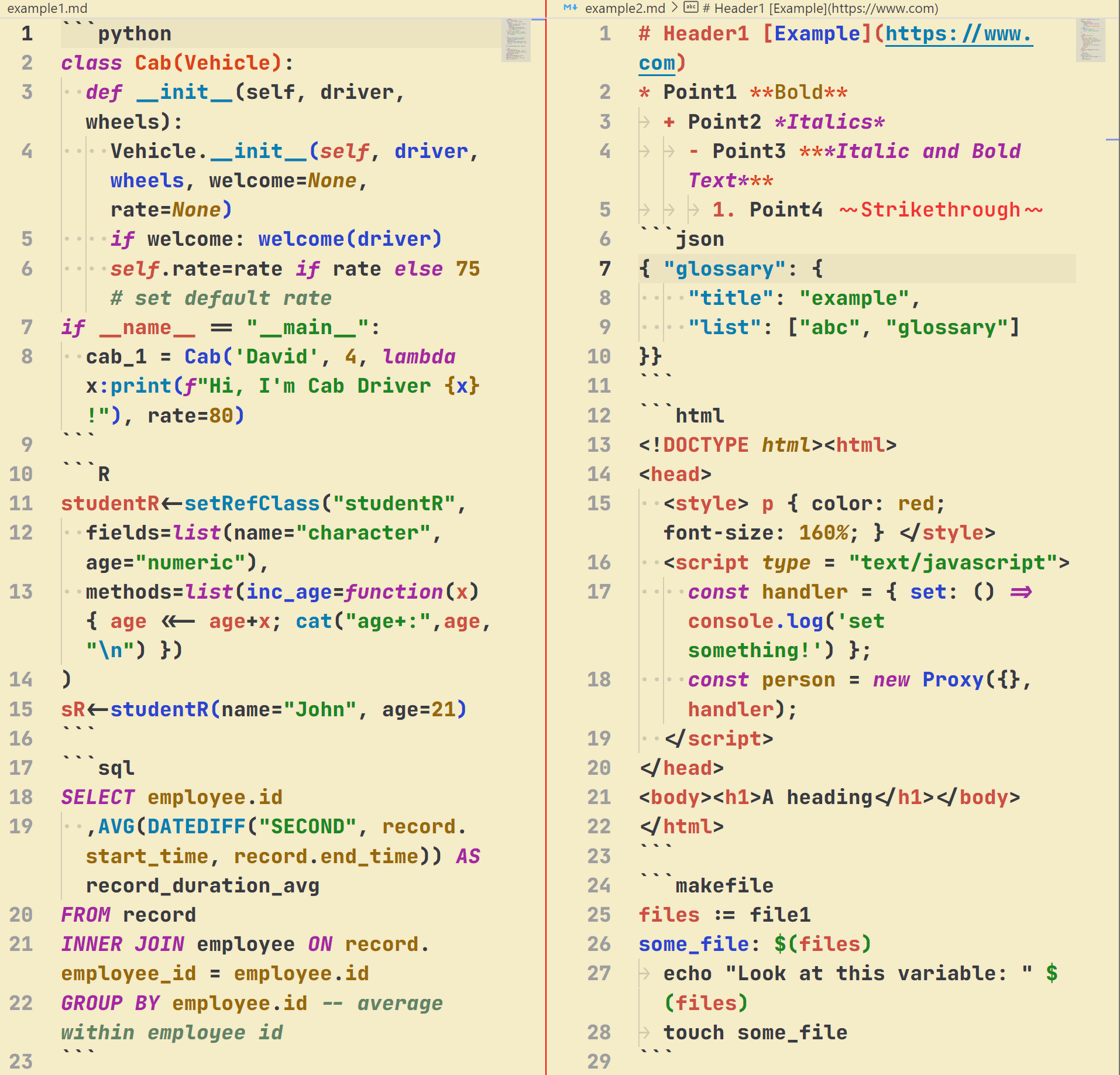Screen dimensions: 1120x1075
Task: Click 'A heading' text on line 21
Action: (x=817, y=797)
